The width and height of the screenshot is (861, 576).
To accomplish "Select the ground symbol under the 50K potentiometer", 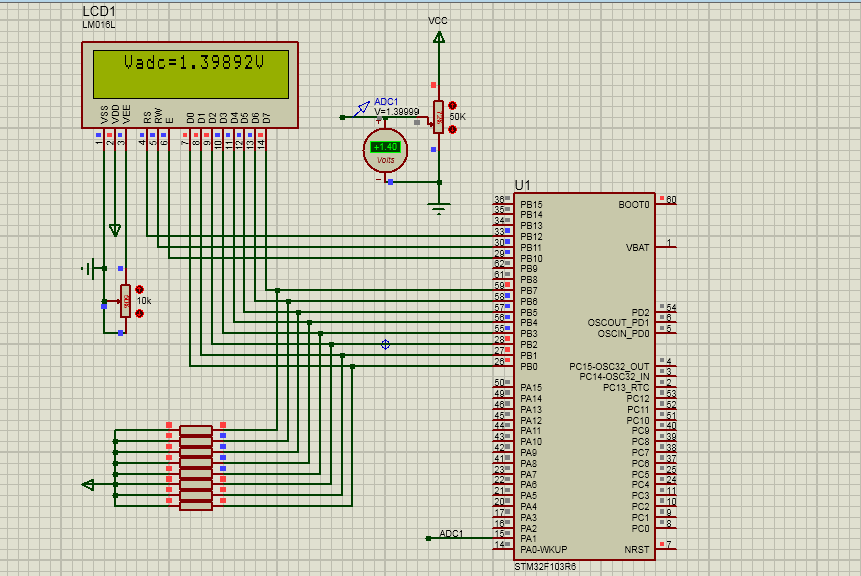I will 439,208.
